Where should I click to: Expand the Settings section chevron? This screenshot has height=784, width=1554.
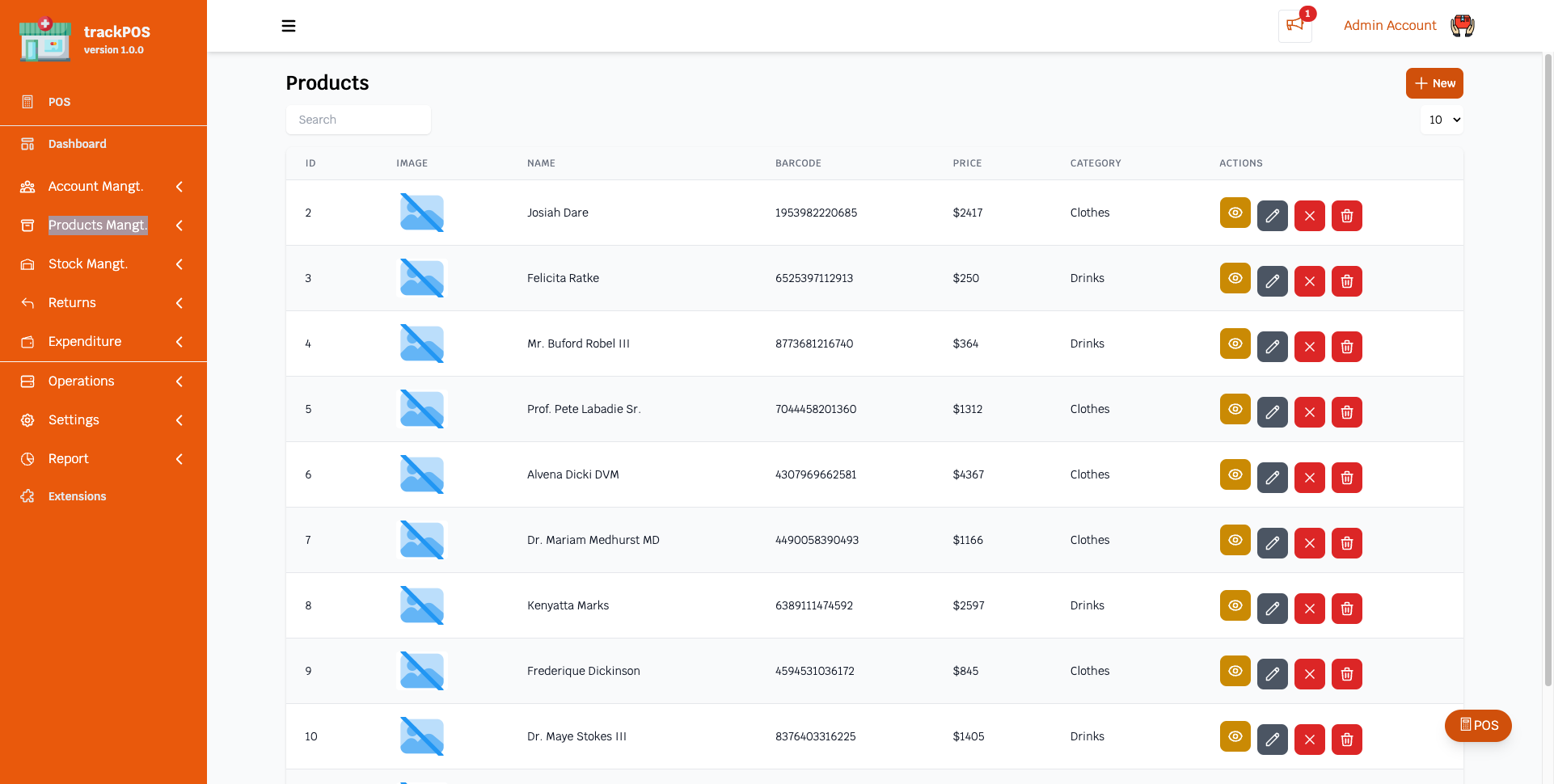(x=179, y=419)
